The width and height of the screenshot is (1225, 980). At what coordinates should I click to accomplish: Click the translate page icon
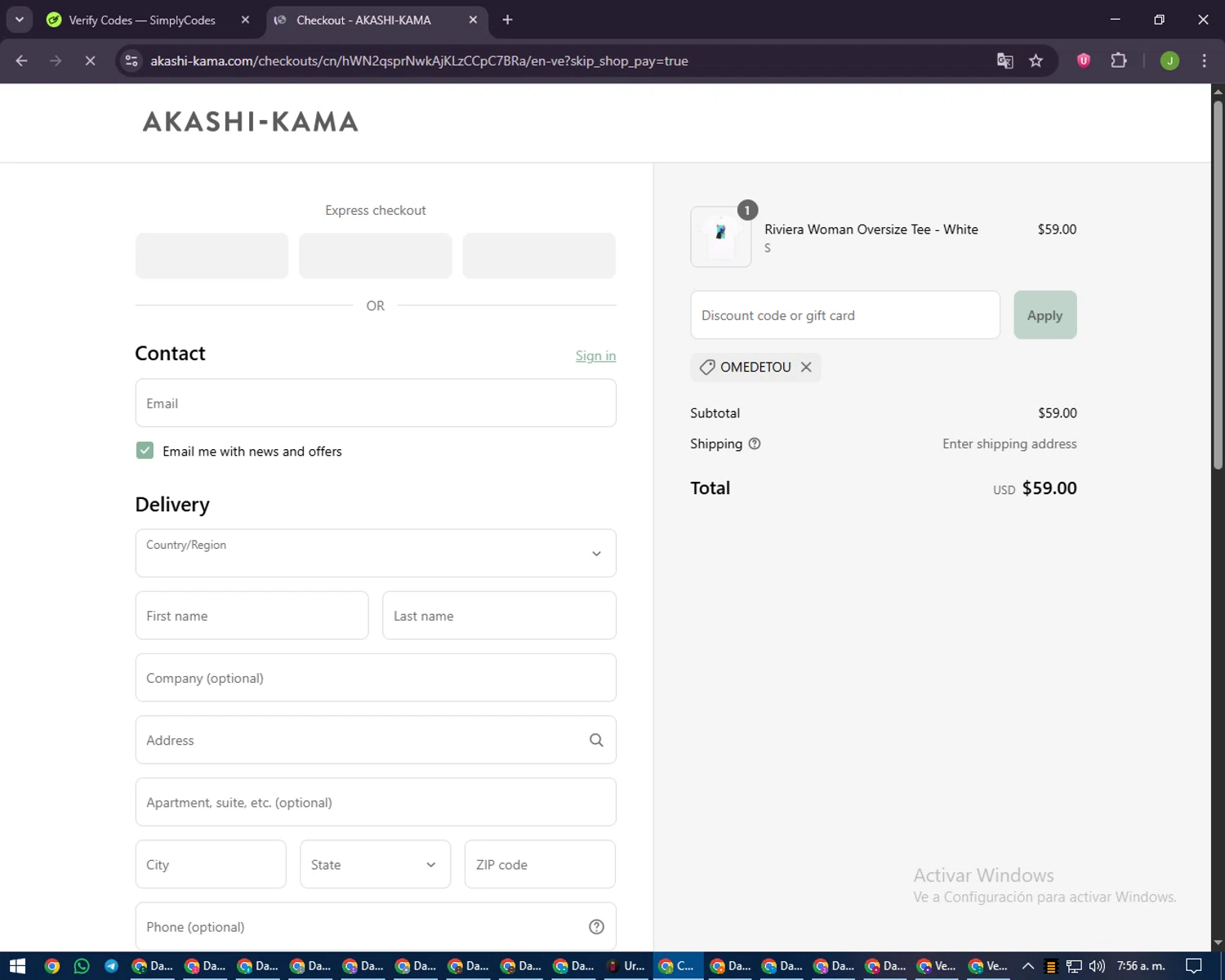coord(1005,60)
